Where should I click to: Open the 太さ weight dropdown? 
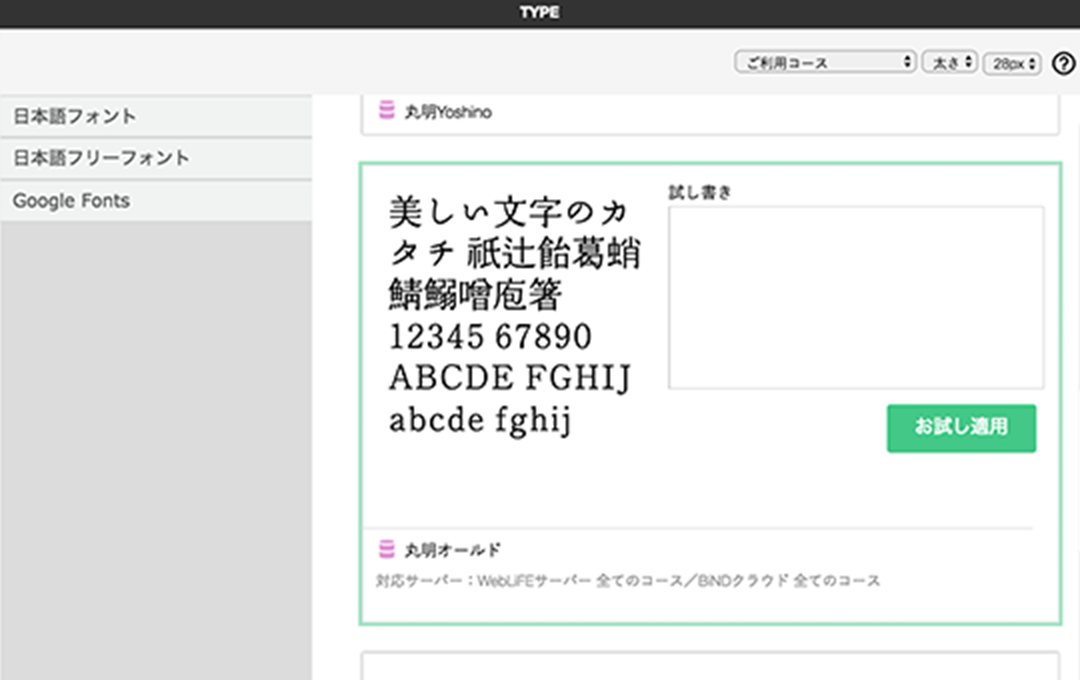(x=949, y=61)
